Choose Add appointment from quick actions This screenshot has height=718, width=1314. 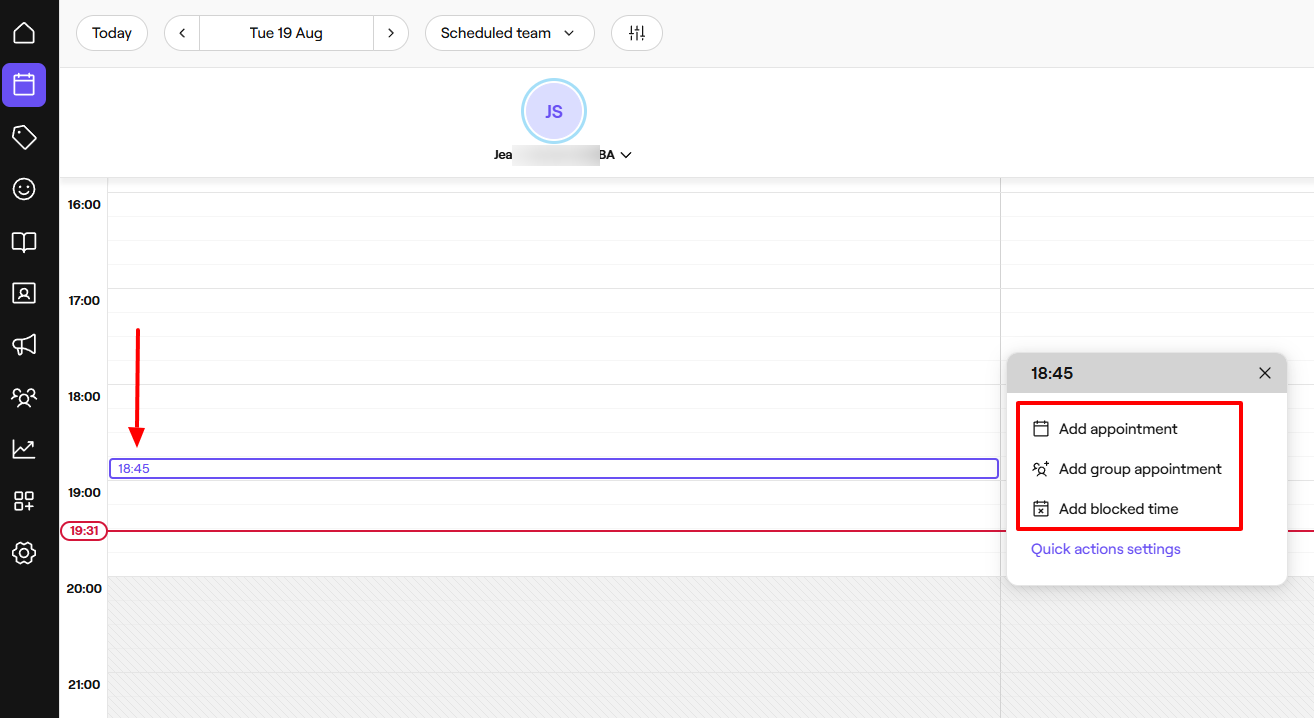pos(1118,429)
